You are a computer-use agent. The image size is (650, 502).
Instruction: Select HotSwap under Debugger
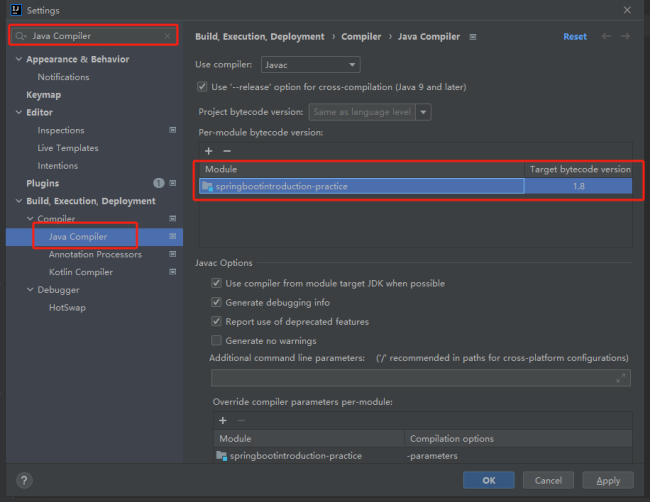click(x=67, y=308)
